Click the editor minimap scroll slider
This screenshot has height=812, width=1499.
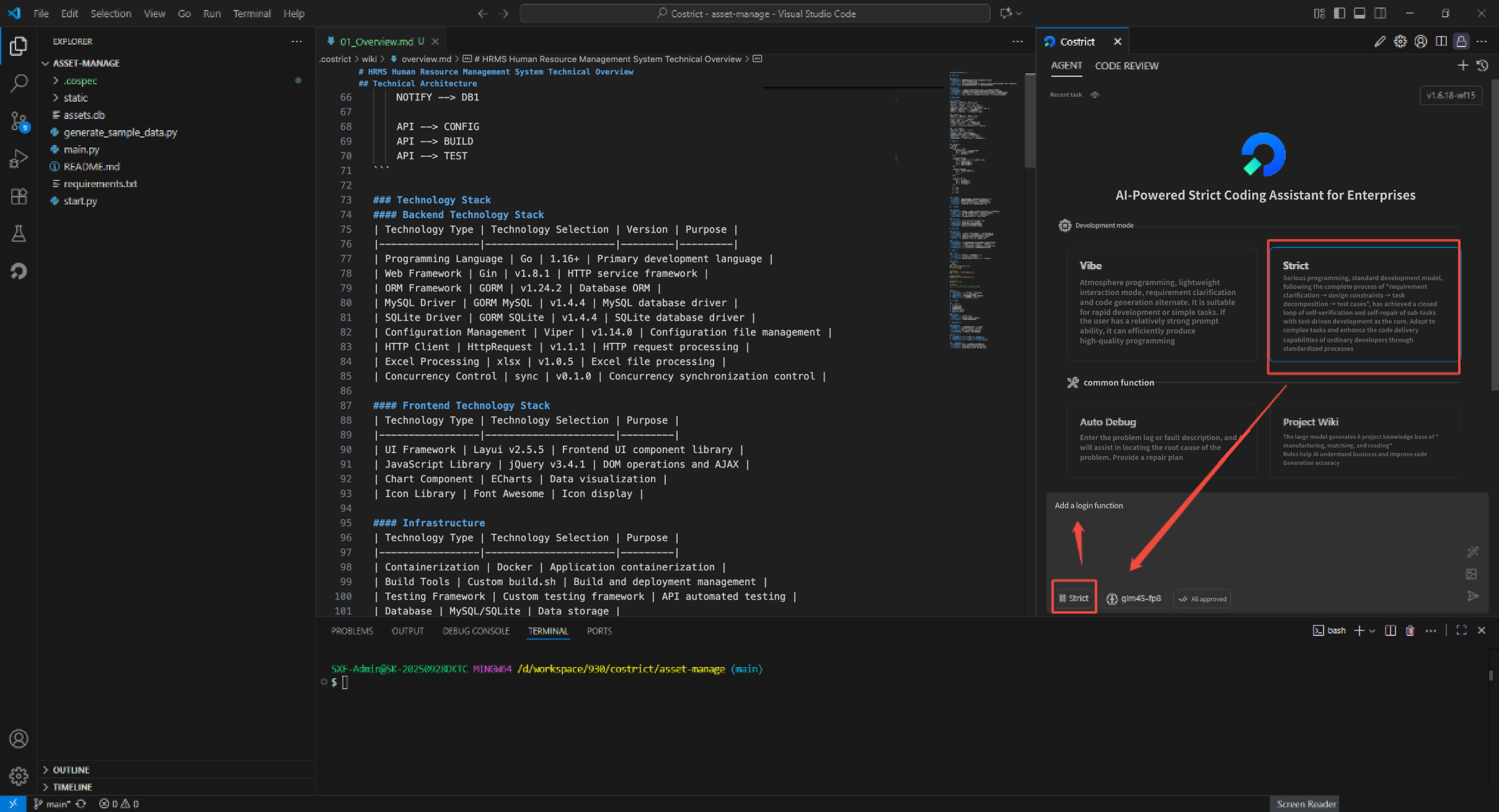point(1030,121)
